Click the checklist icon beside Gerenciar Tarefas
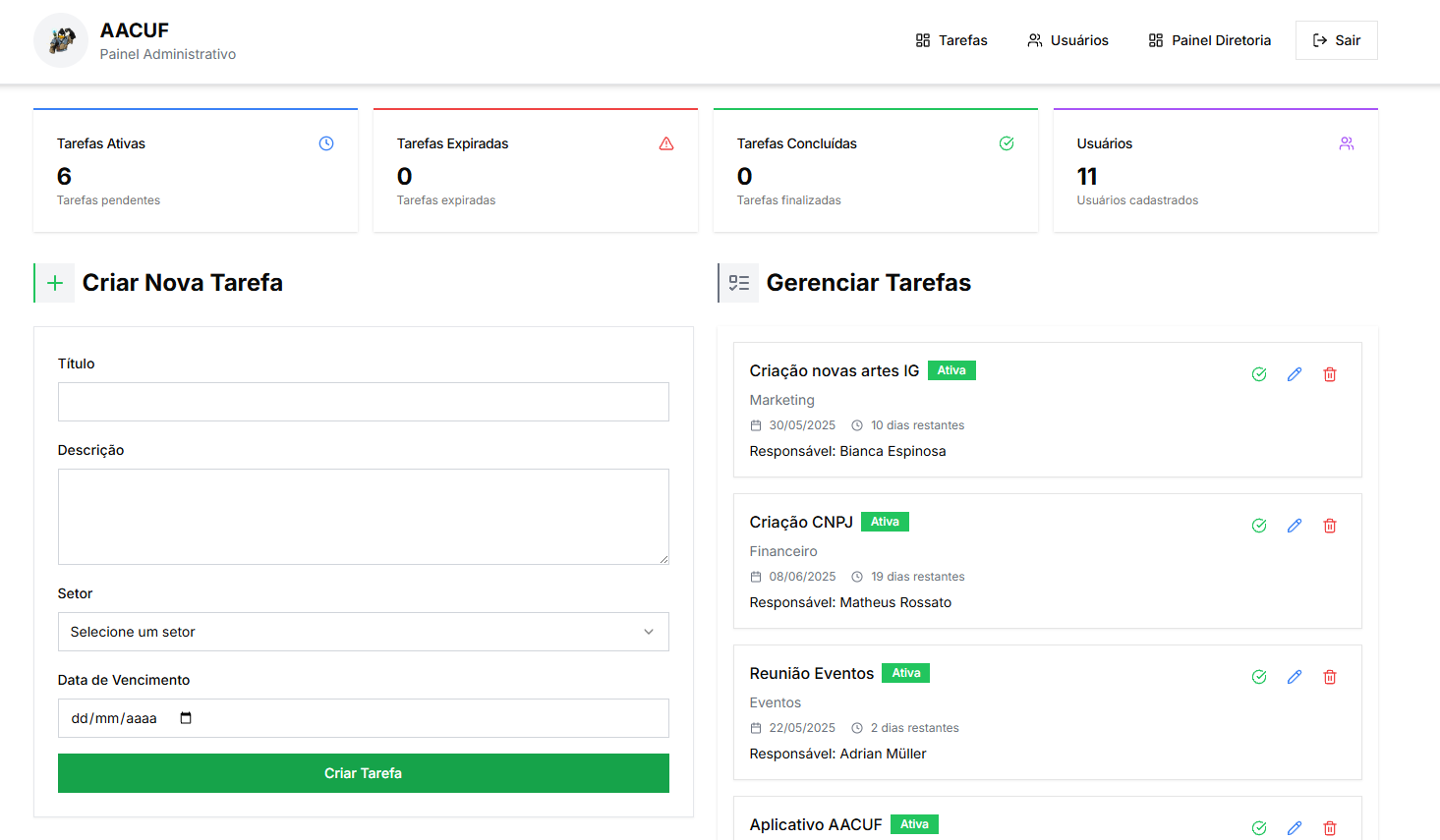The image size is (1440, 840). pos(739,283)
